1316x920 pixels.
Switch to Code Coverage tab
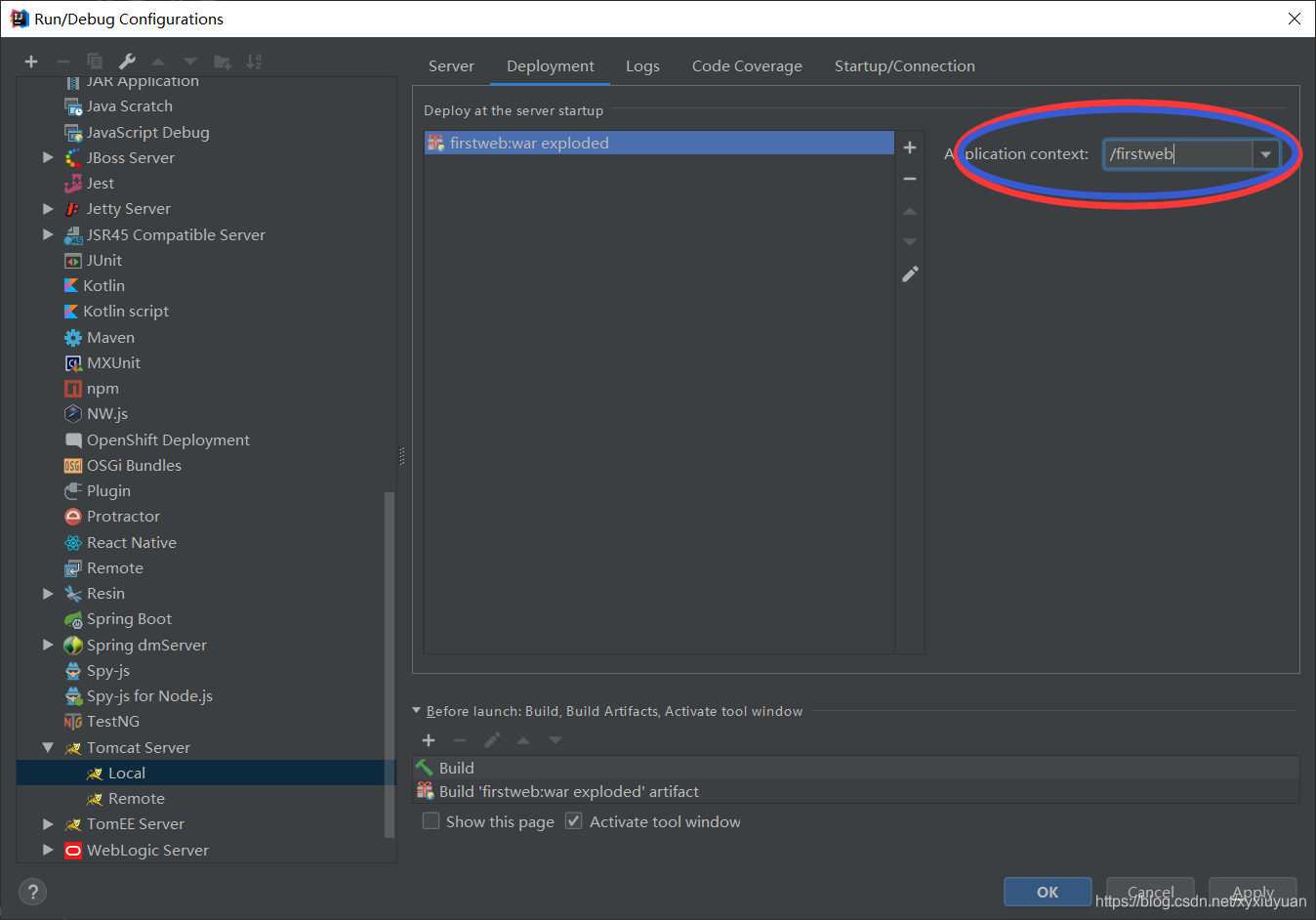[747, 66]
